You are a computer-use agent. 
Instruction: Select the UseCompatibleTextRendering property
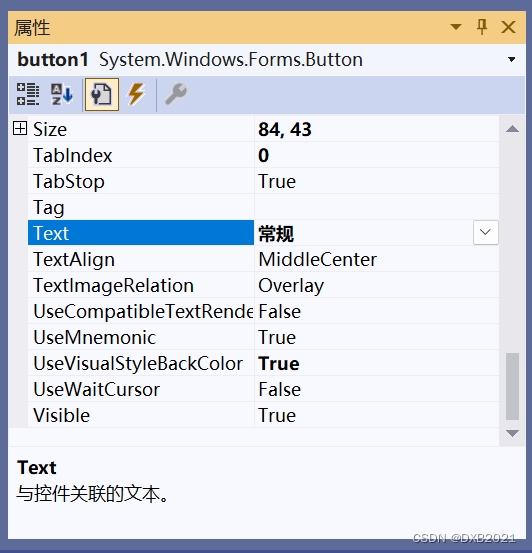pos(143,312)
